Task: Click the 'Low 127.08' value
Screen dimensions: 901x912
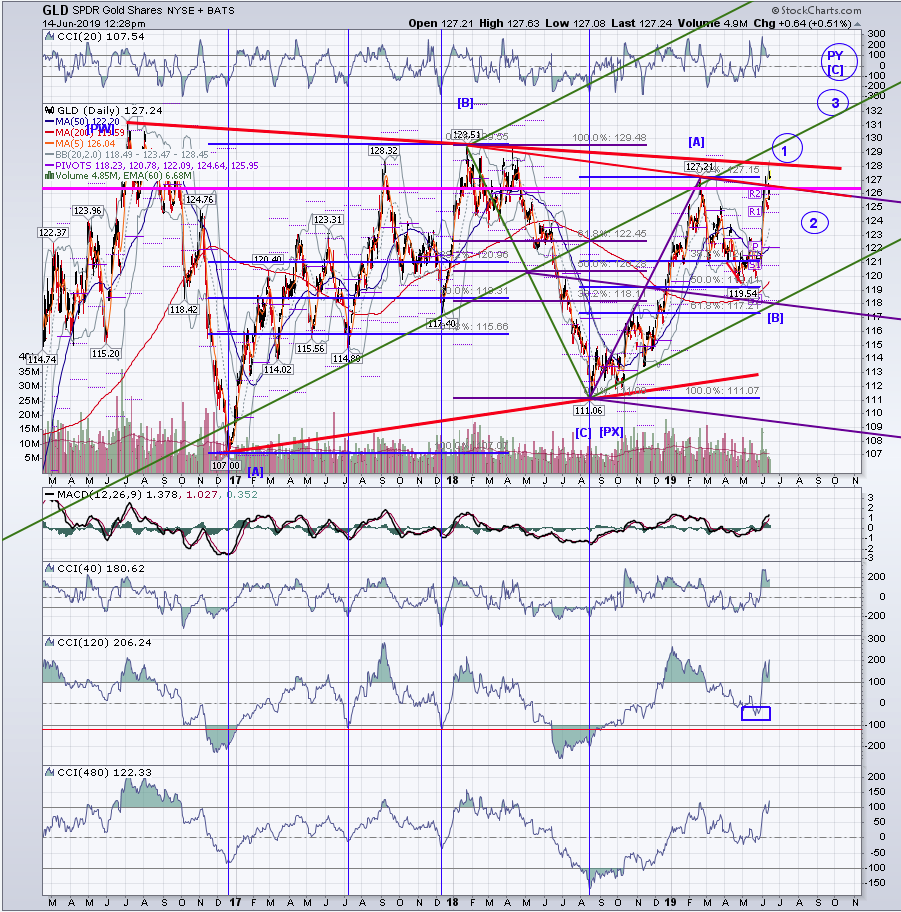Action: [575, 23]
